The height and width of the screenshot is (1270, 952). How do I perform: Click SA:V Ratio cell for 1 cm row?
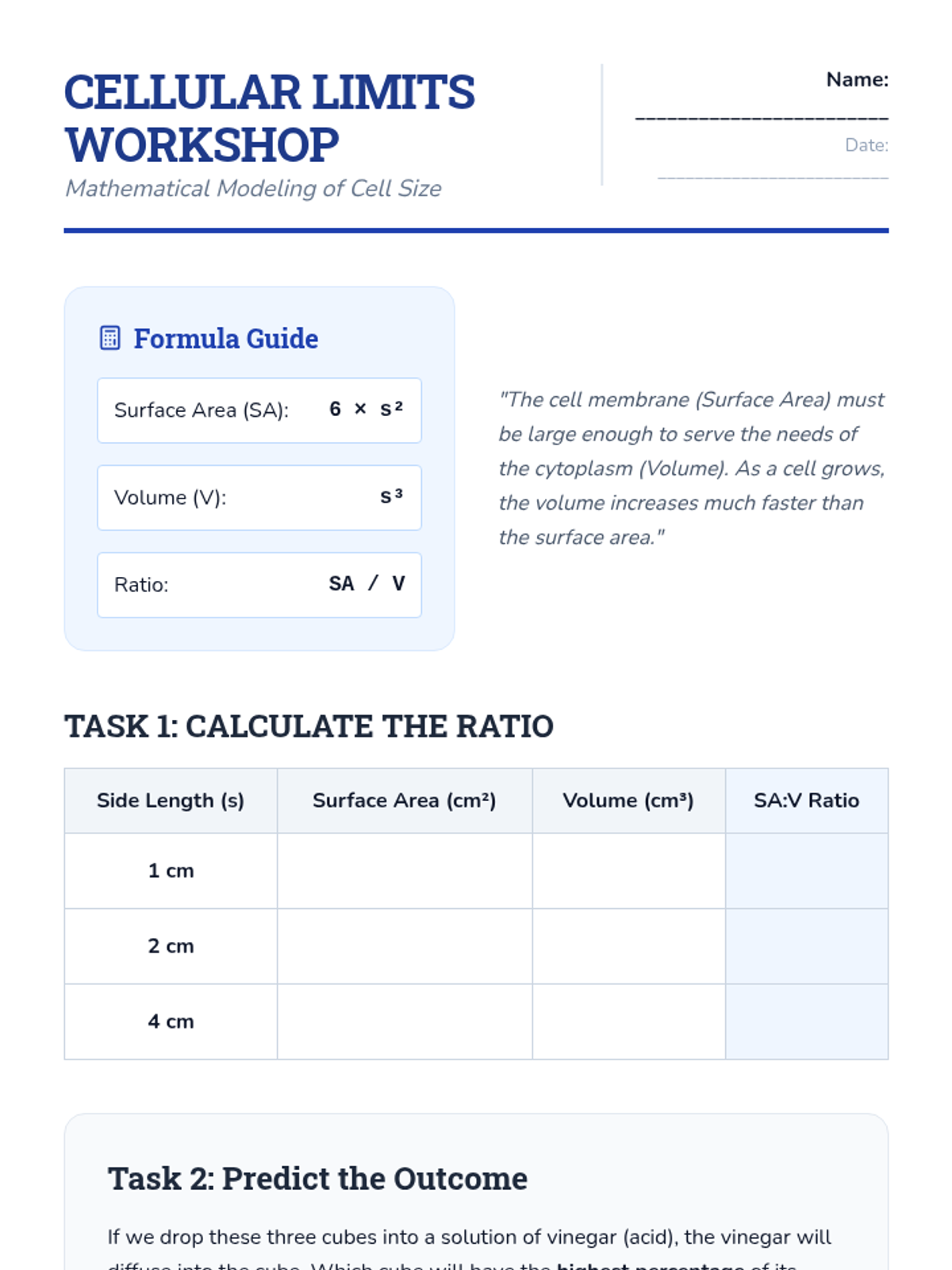click(806, 871)
